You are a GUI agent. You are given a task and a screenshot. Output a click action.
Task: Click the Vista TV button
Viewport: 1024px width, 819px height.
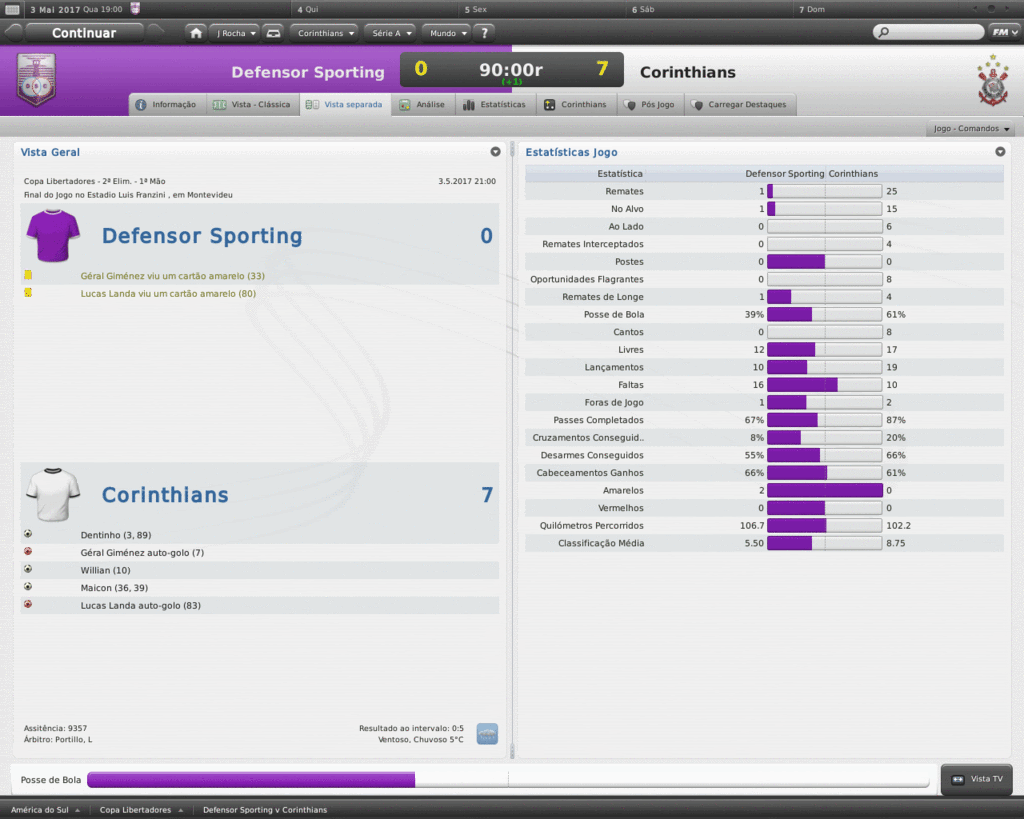977,779
